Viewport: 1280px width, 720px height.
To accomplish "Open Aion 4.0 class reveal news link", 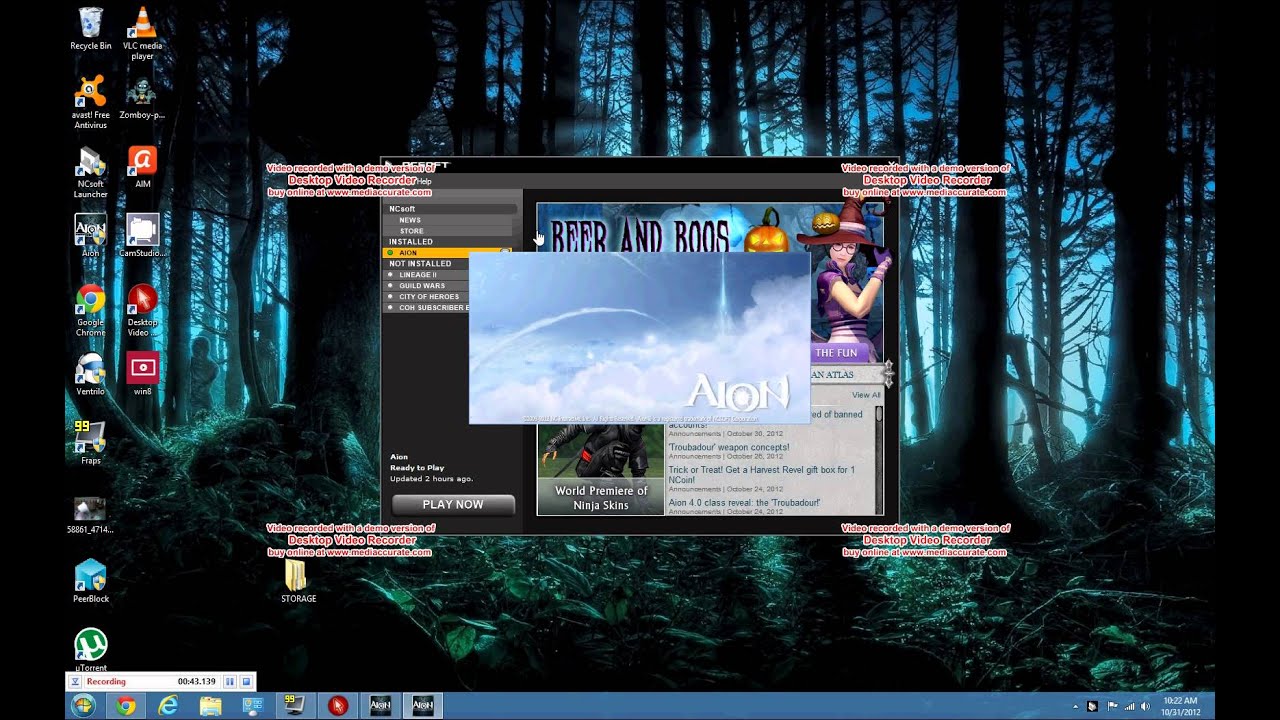I will 744,502.
